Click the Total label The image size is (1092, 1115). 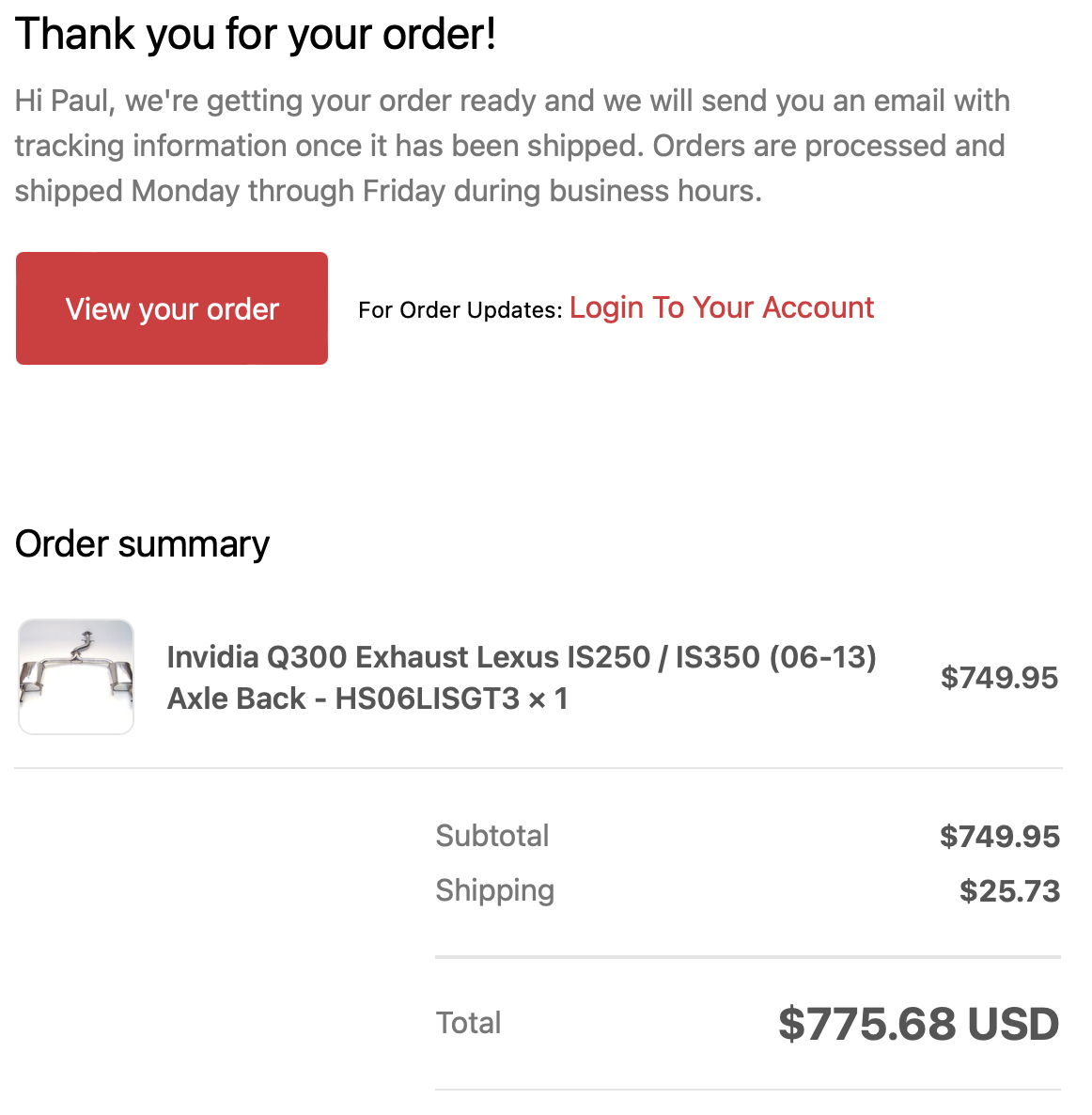(x=468, y=1023)
